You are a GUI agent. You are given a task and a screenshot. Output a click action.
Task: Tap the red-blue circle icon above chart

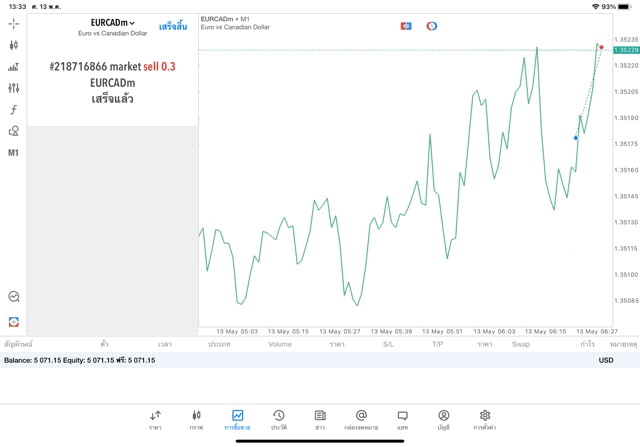tap(432, 26)
